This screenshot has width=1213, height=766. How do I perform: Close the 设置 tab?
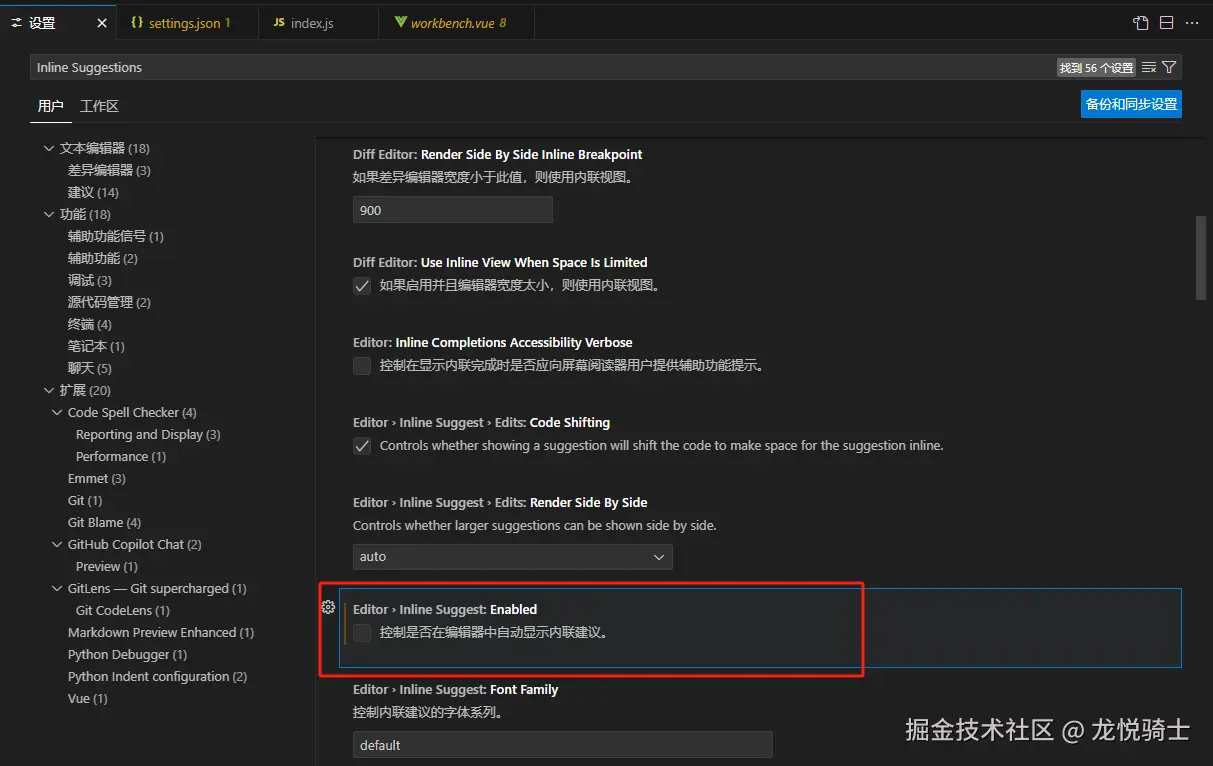(x=102, y=23)
